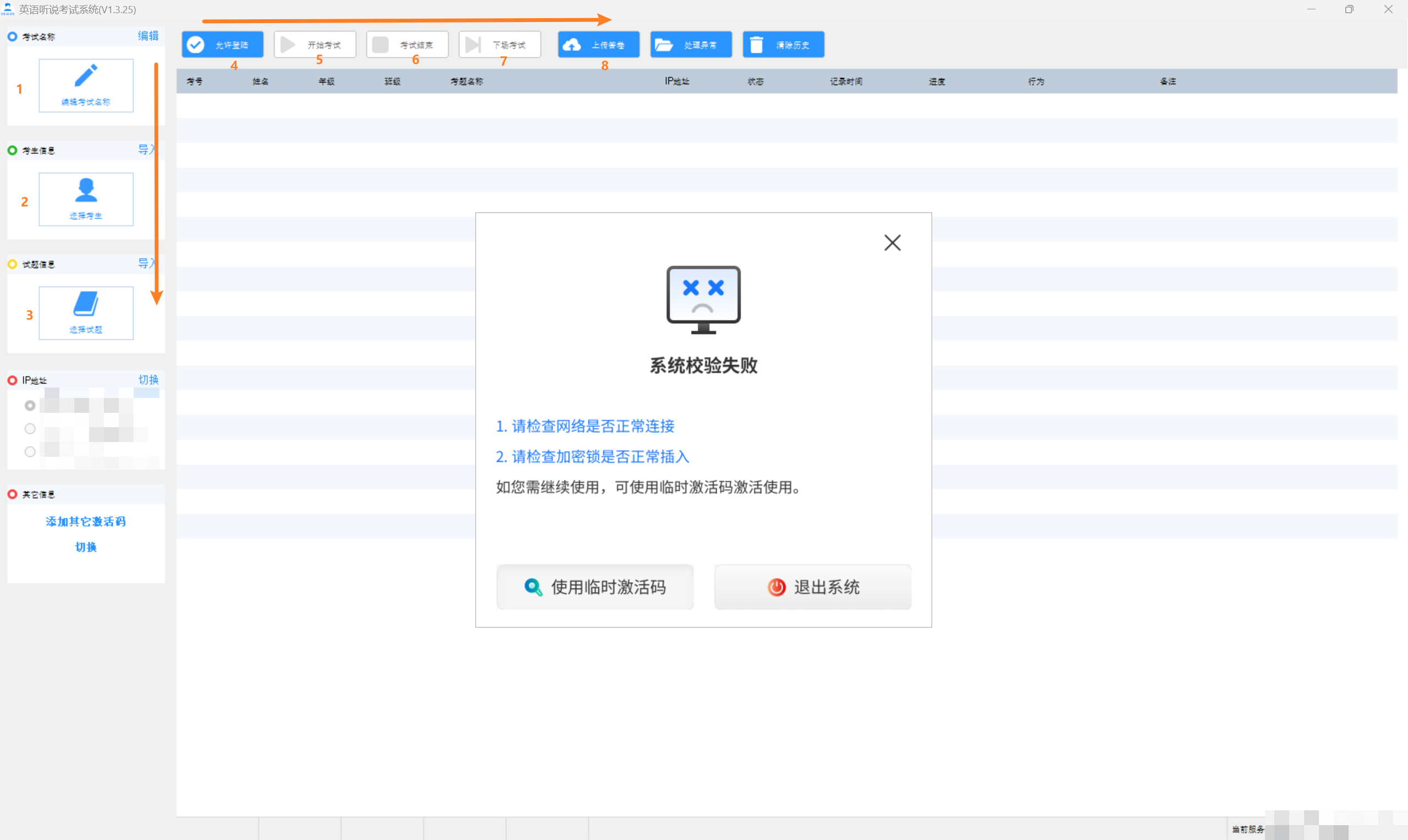
Task: Click the 退出系统 button
Action: (812, 587)
